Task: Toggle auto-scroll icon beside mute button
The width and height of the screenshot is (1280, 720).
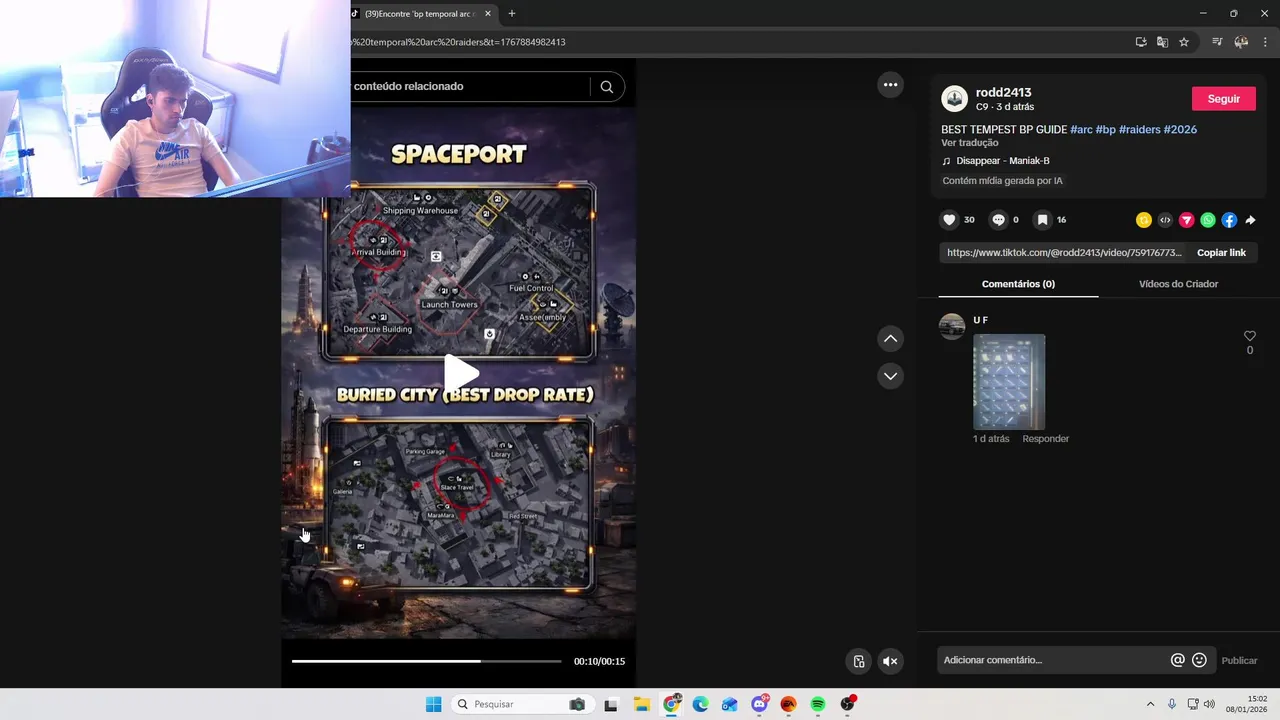Action: click(858, 661)
